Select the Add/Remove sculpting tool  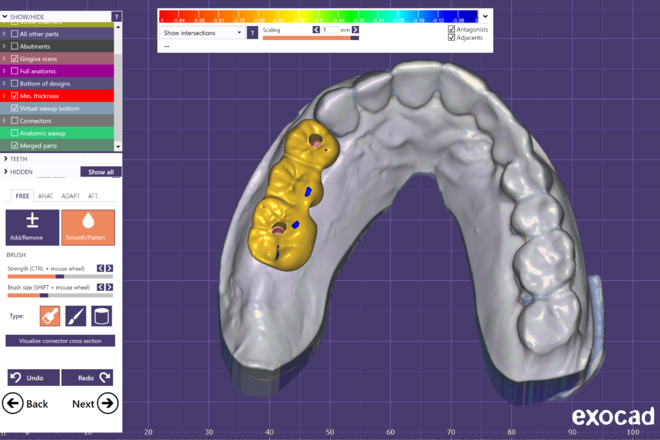click(x=32, y=227)
